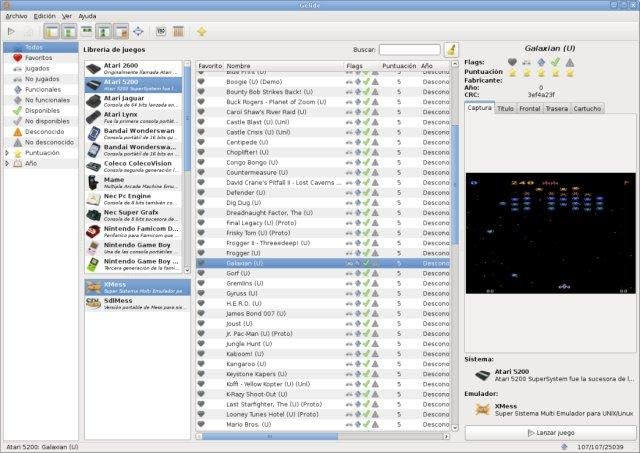
Task: Select the No disponibles filter
Action: pos(41,121)
